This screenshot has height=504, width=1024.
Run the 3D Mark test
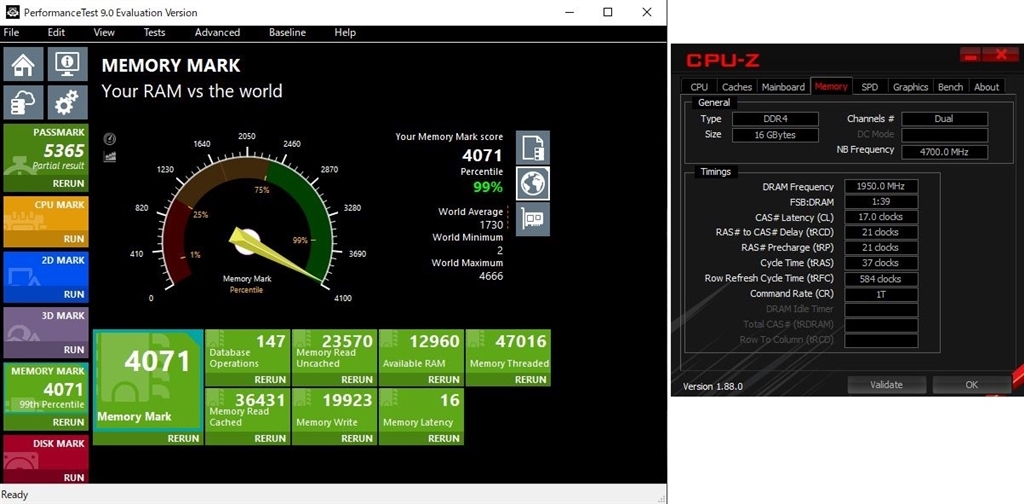tap(74, 350)
